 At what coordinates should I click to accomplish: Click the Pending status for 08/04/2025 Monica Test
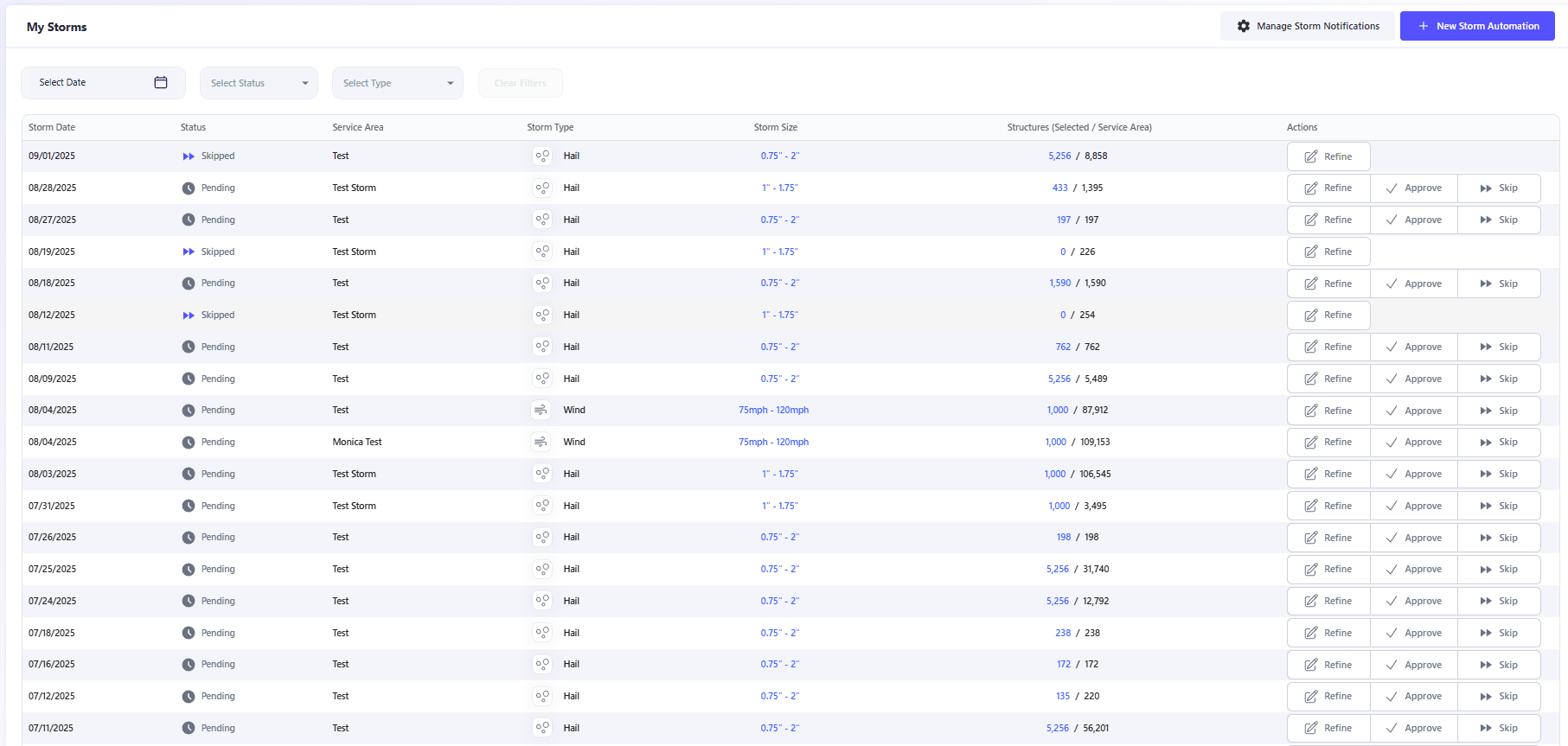pos(218,442)
